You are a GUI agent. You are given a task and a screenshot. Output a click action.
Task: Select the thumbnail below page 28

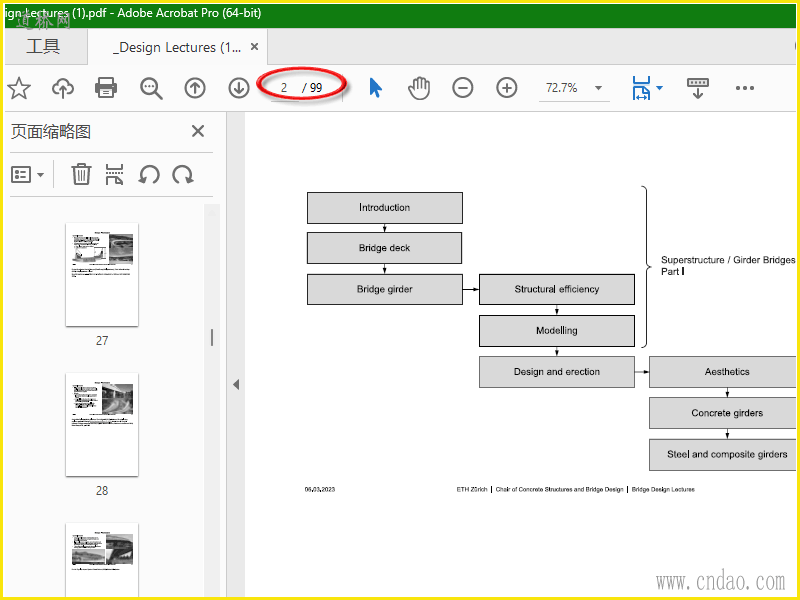coord(102,560)
